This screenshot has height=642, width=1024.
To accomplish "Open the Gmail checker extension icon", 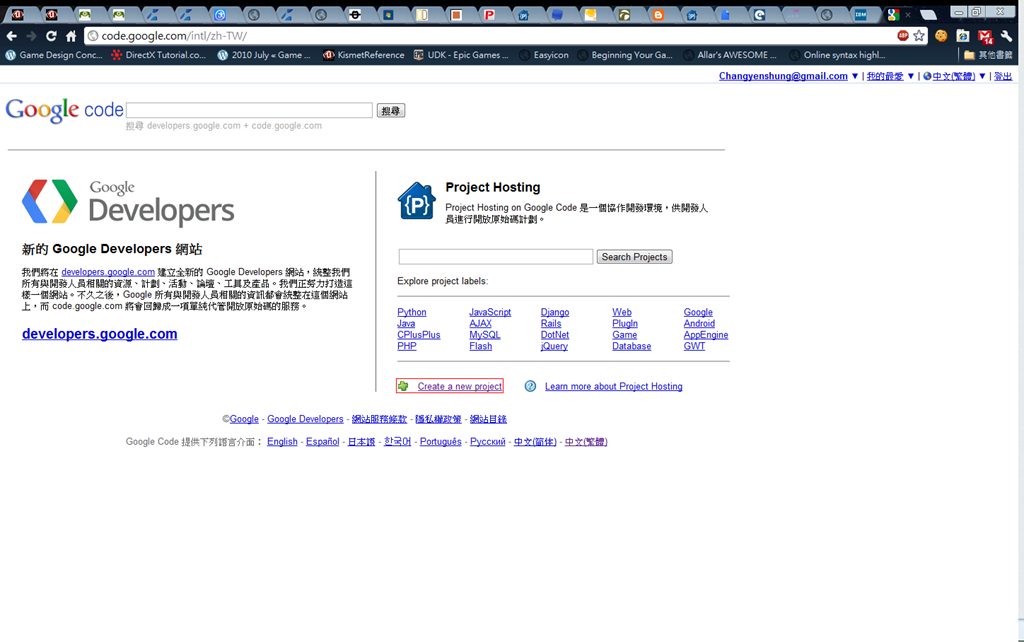I will 985,37.
